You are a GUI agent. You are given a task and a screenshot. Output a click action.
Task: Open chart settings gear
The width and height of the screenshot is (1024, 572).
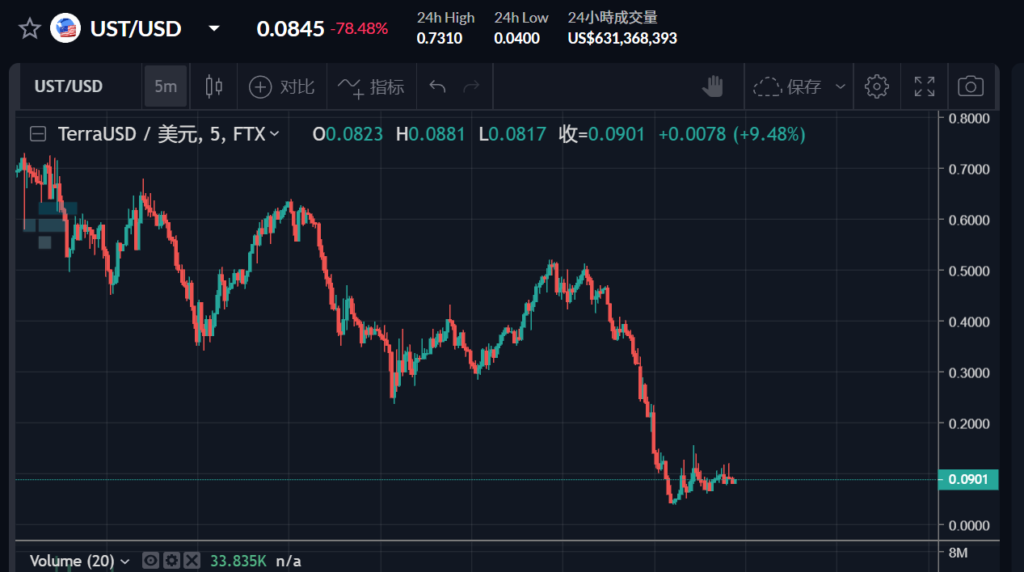pyautogui.click(x=877, y=87)
